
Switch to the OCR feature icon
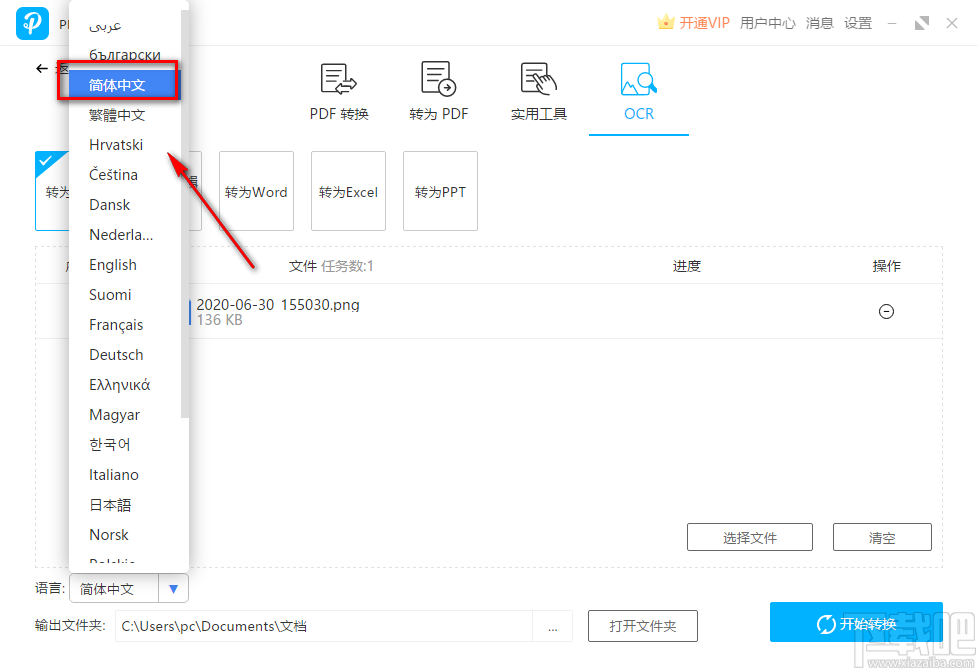[x=637, y=92]
